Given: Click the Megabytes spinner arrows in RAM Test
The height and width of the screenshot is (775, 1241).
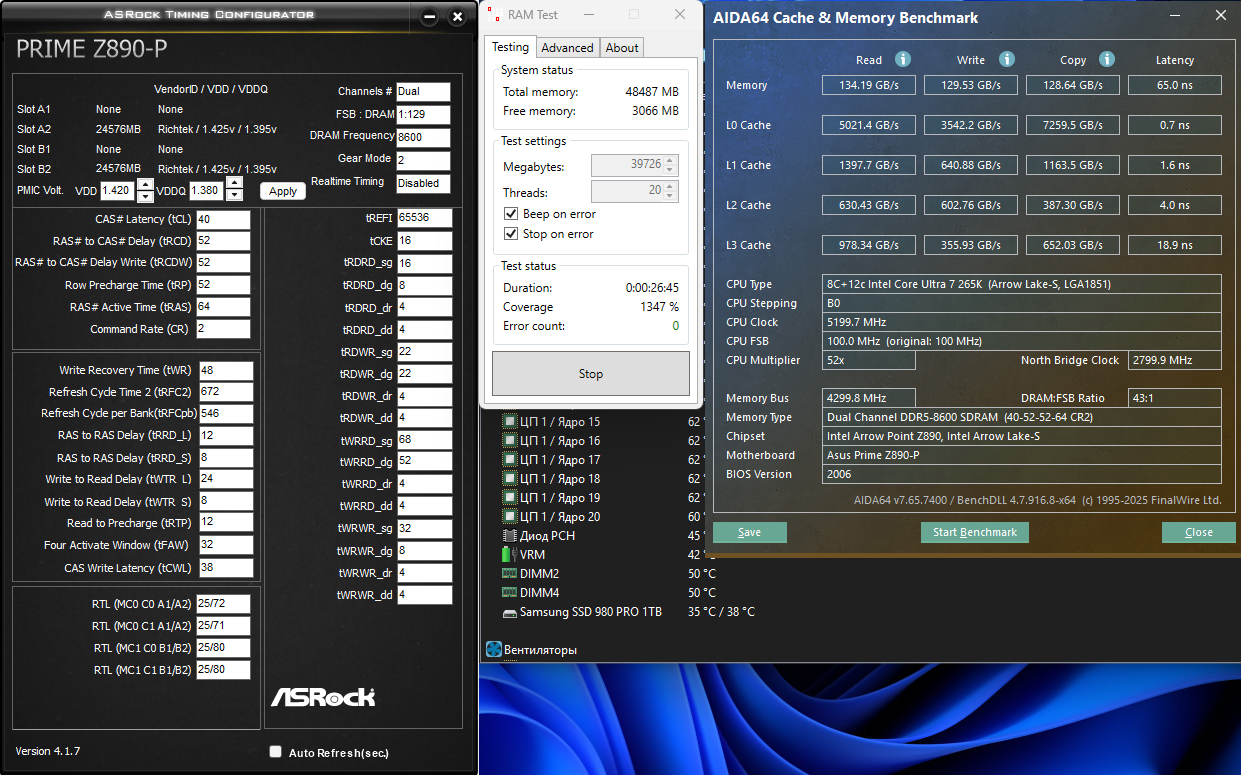Looking at the screenshot, I should [669, 165].
